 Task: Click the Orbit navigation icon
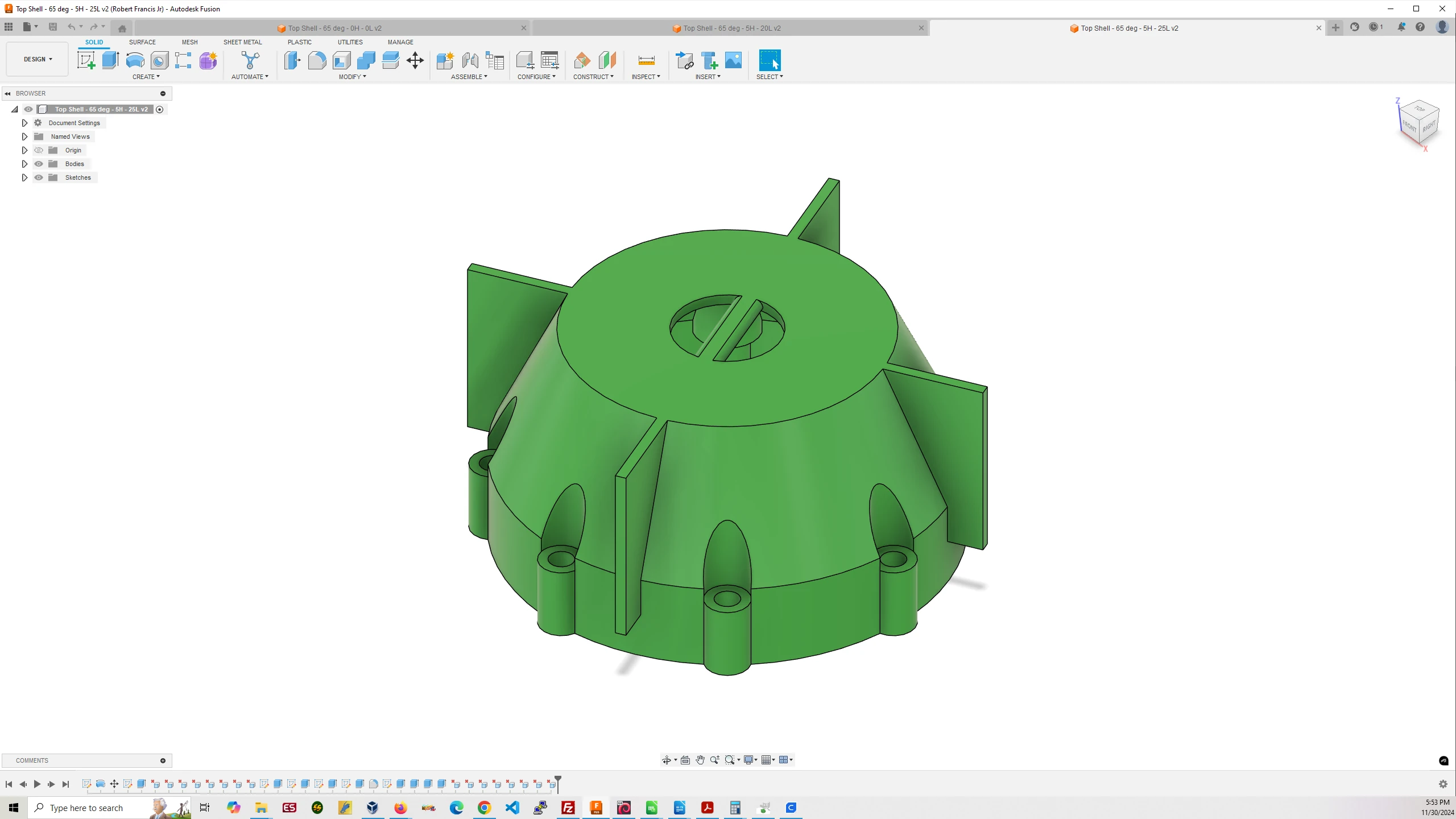pos(667,760)
